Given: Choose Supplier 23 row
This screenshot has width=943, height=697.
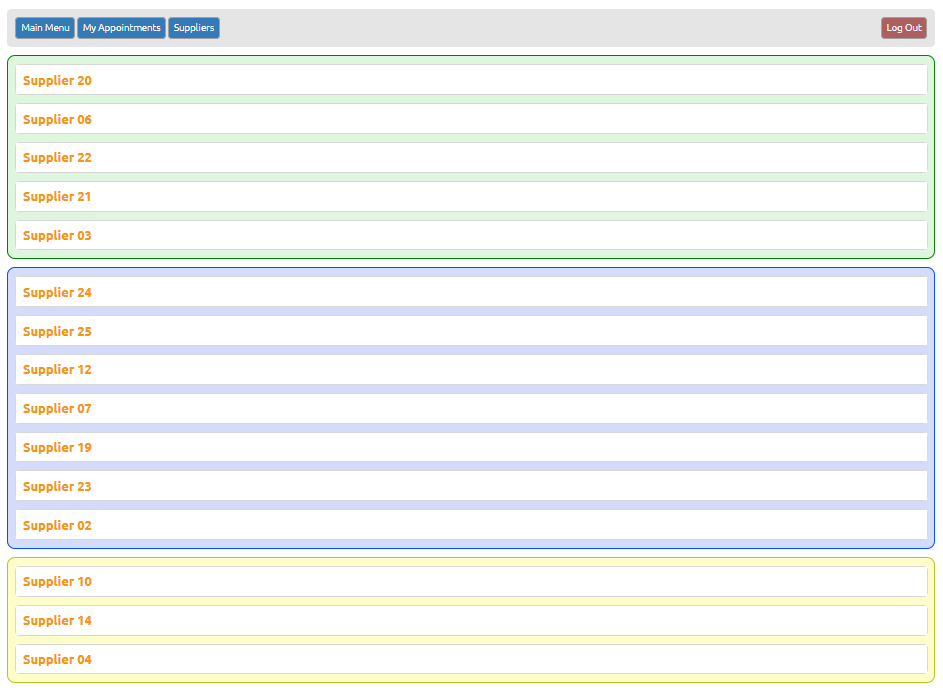Looking at the screenshot, I should click(471, 487).
